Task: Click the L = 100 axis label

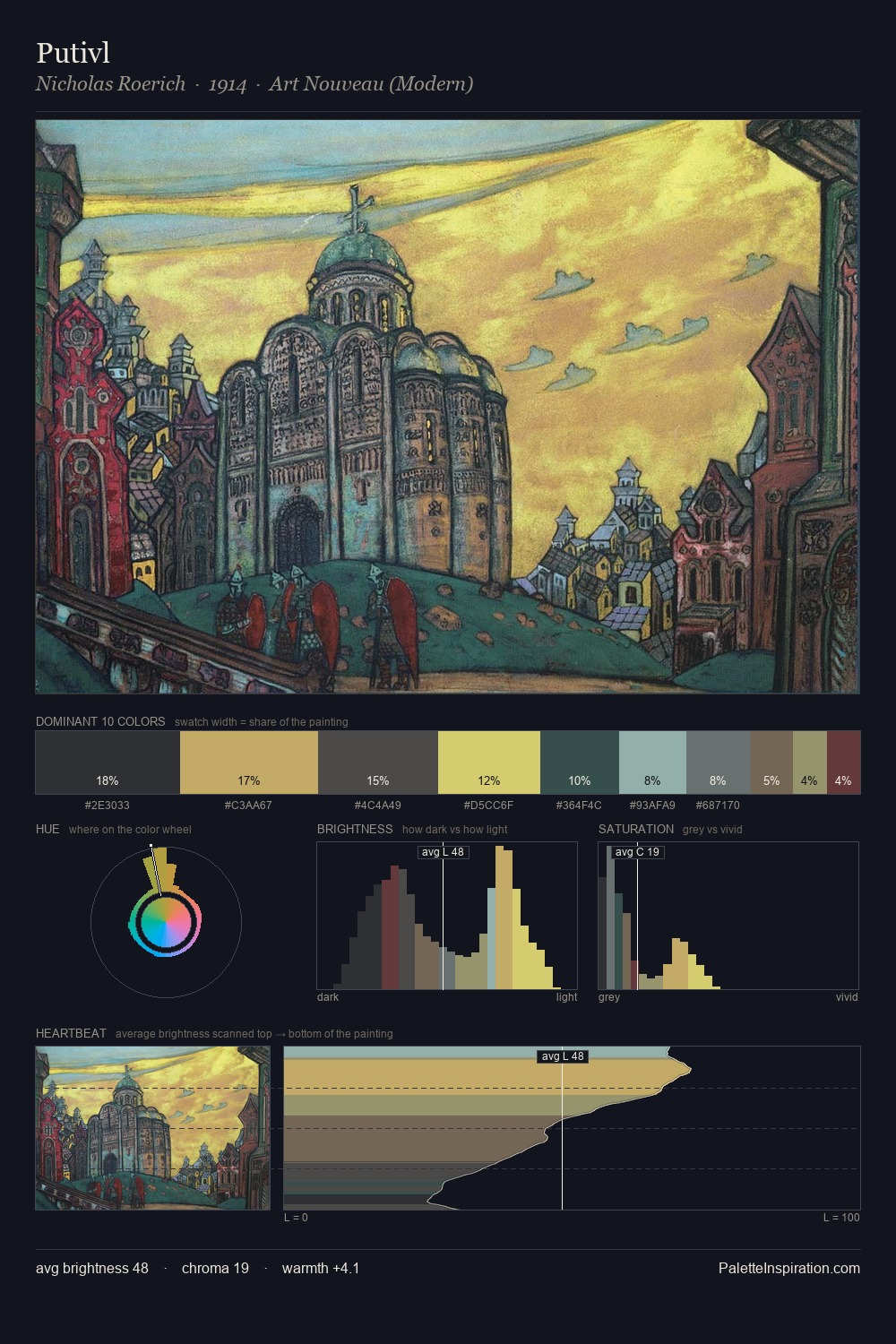Action: point(841,1218)
